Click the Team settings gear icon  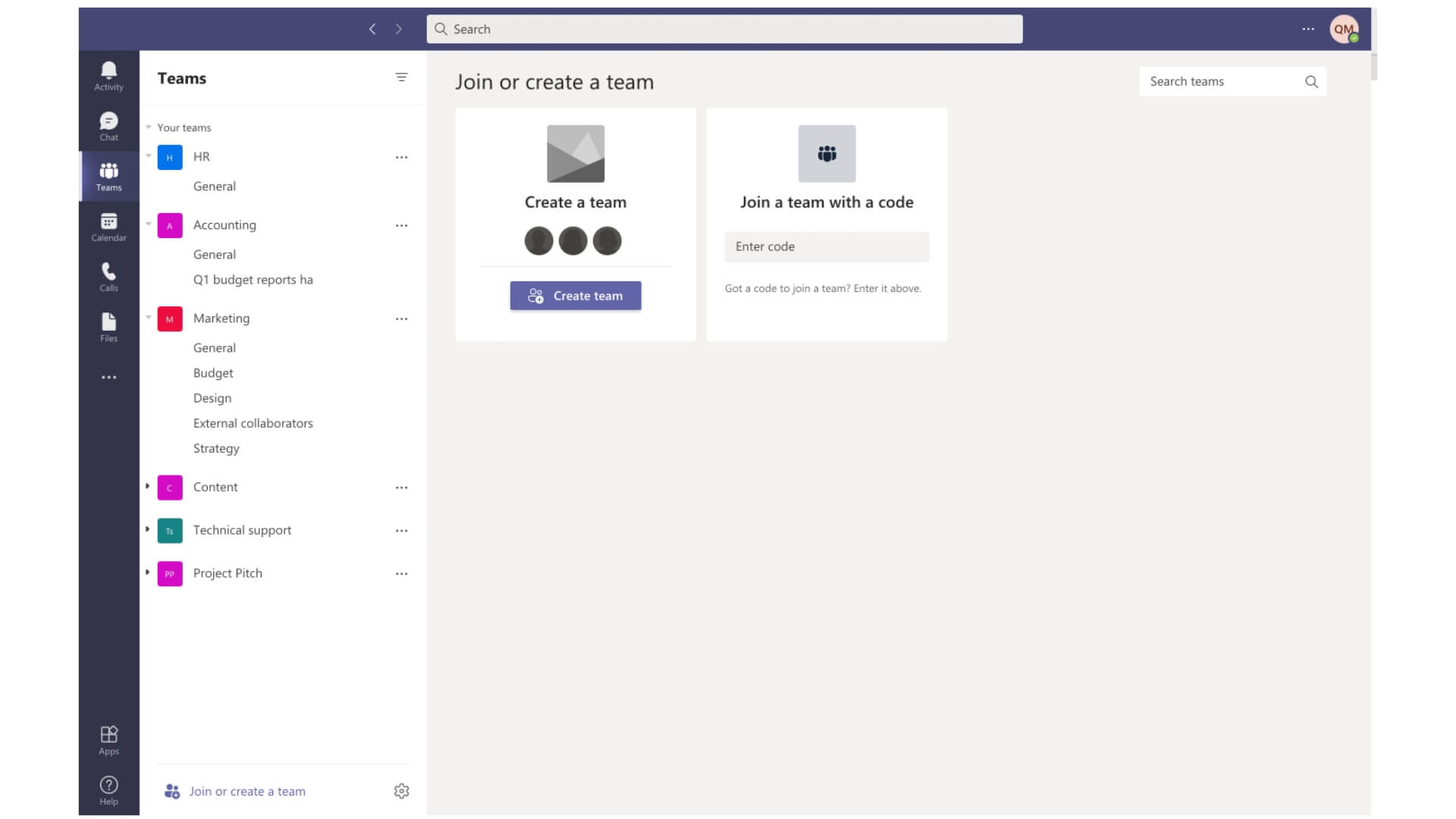tap(402, 791)
